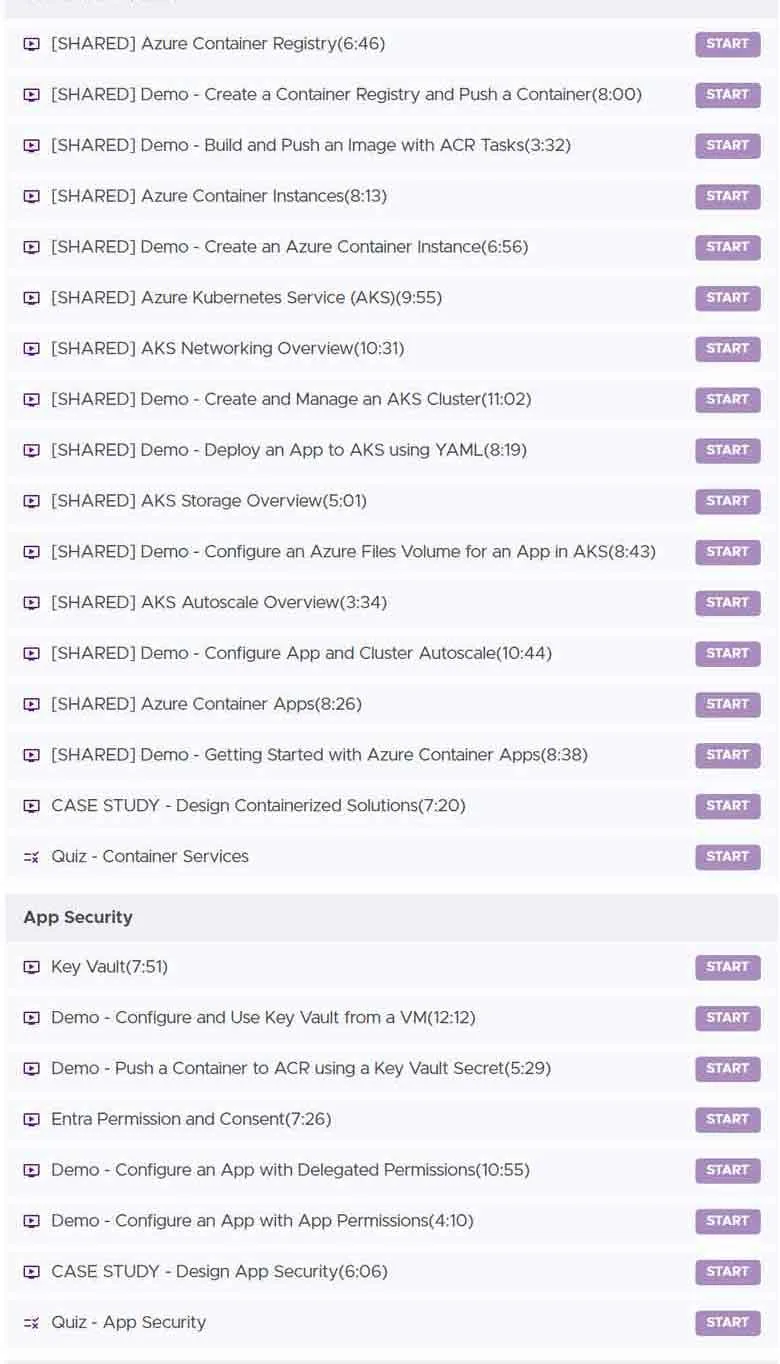Click video icon for ACR Tasks demo
Screen dimensions: 780x1364
coord(32,146)
